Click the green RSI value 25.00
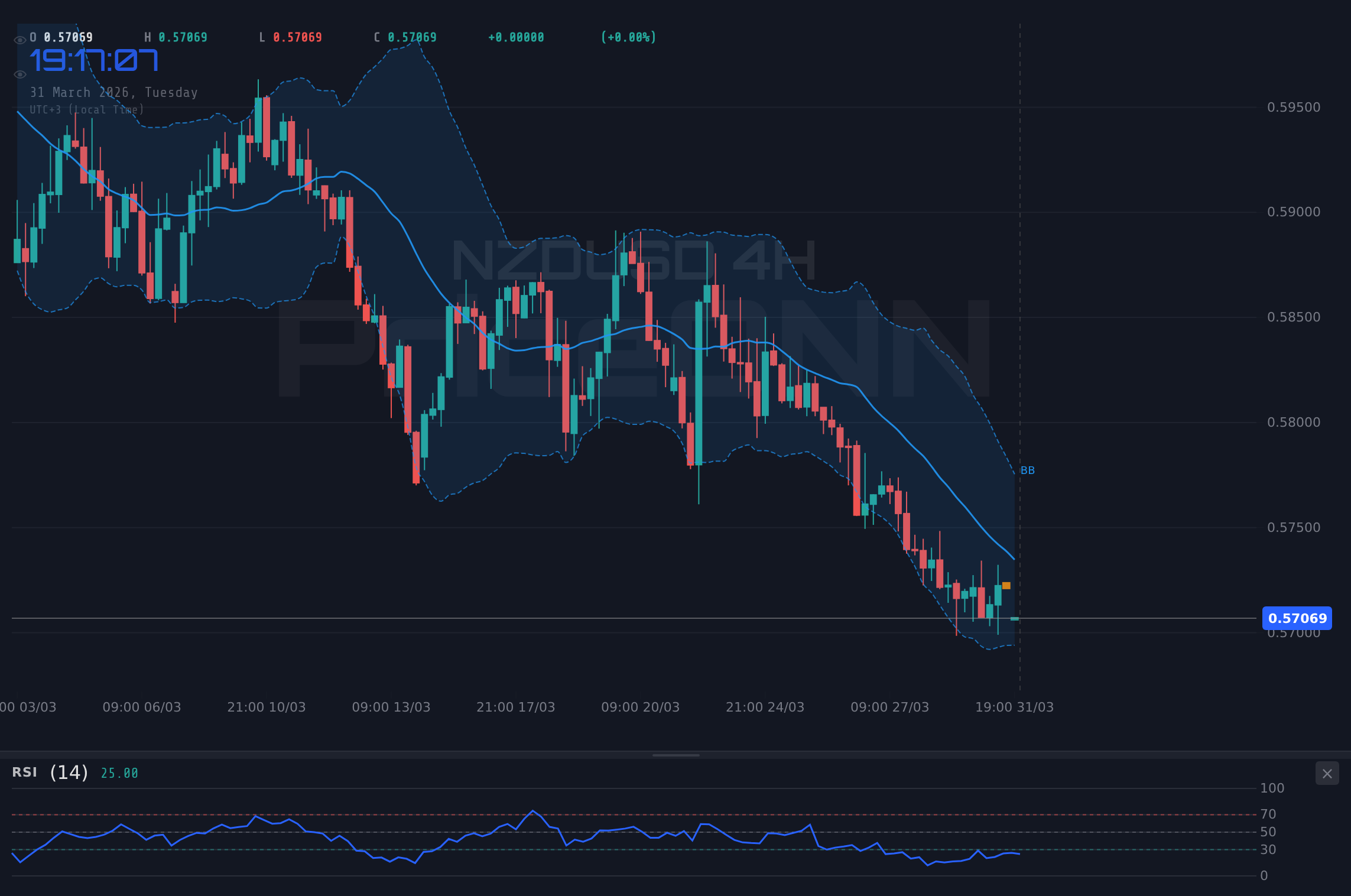 (118, 772)
